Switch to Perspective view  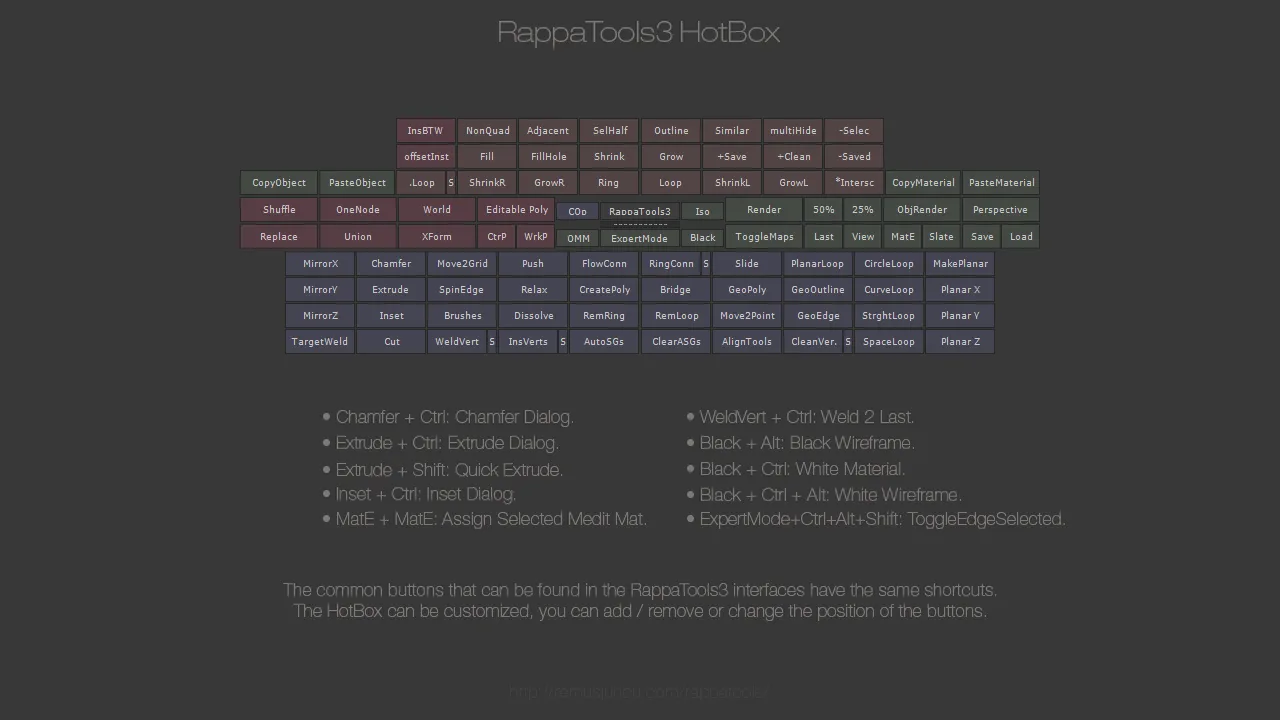(1000, 209)
